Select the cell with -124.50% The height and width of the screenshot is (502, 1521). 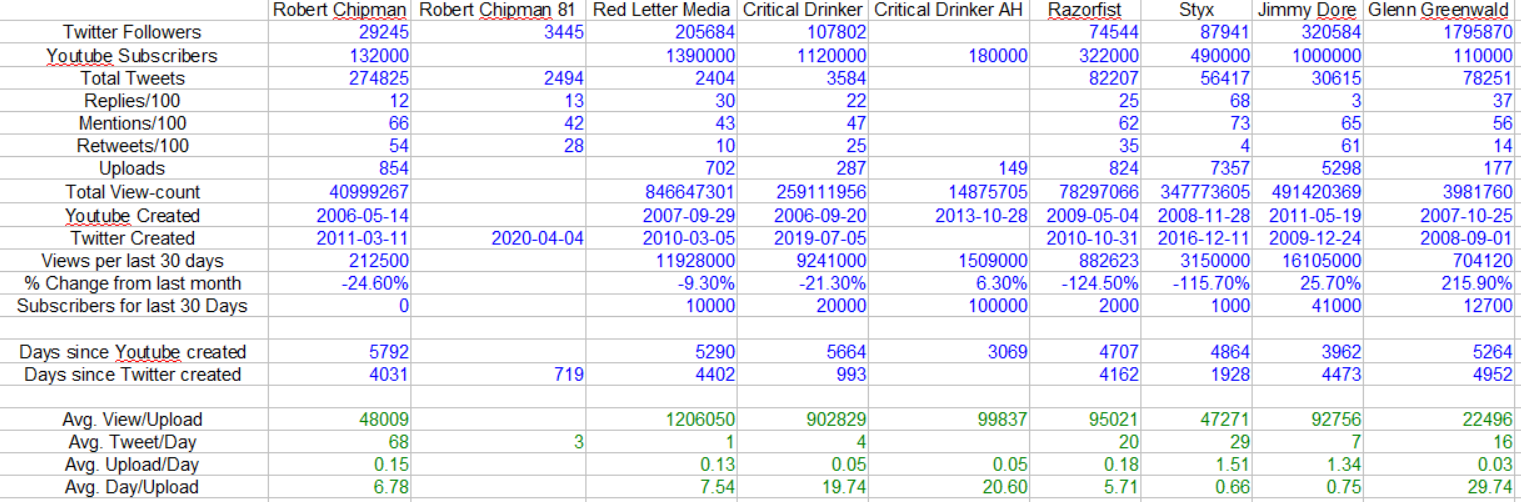(x=1086, y=283)
